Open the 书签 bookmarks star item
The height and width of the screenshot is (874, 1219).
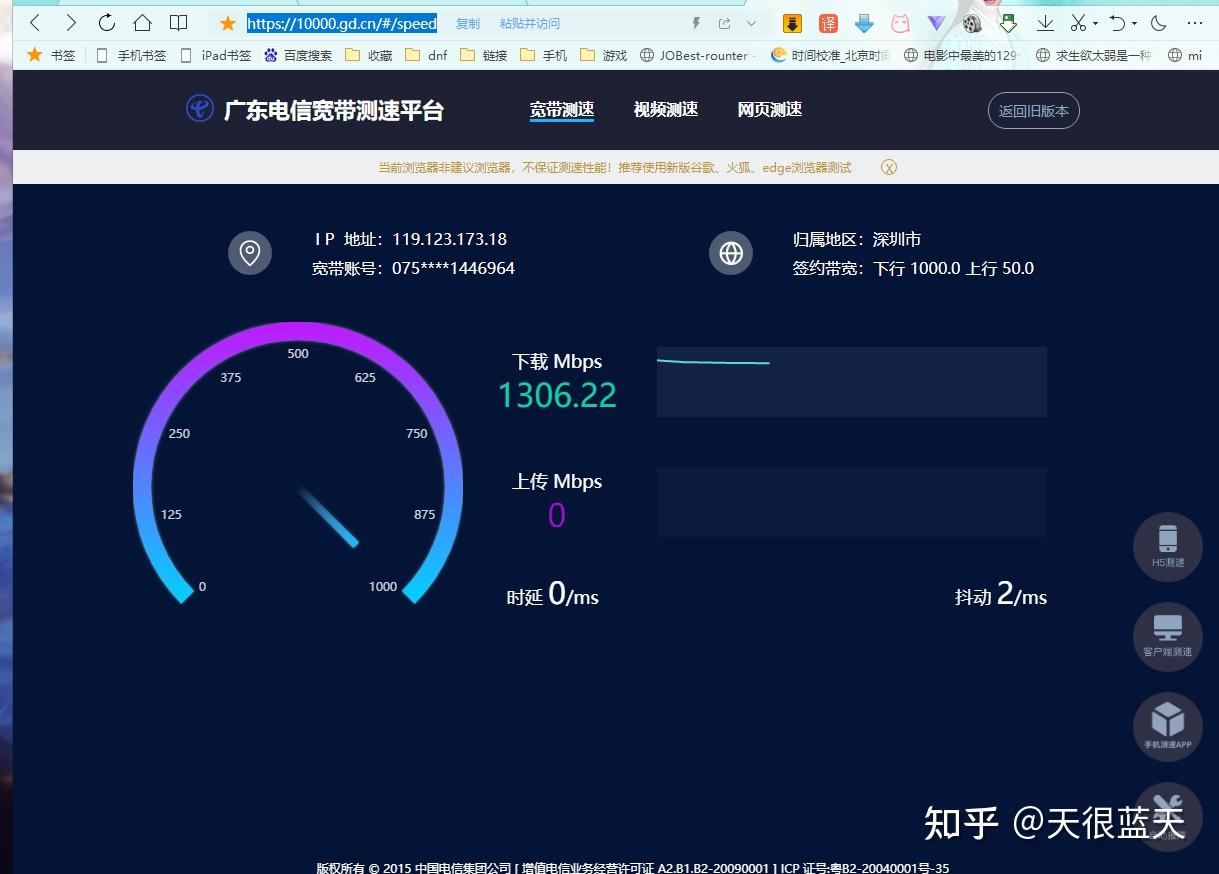(51, 56)
